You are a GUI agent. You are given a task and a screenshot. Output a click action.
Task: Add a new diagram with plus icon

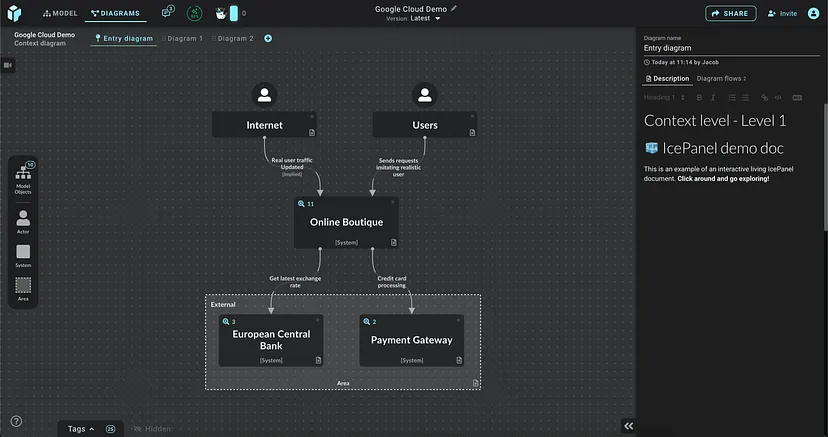[x=268, y=39]
